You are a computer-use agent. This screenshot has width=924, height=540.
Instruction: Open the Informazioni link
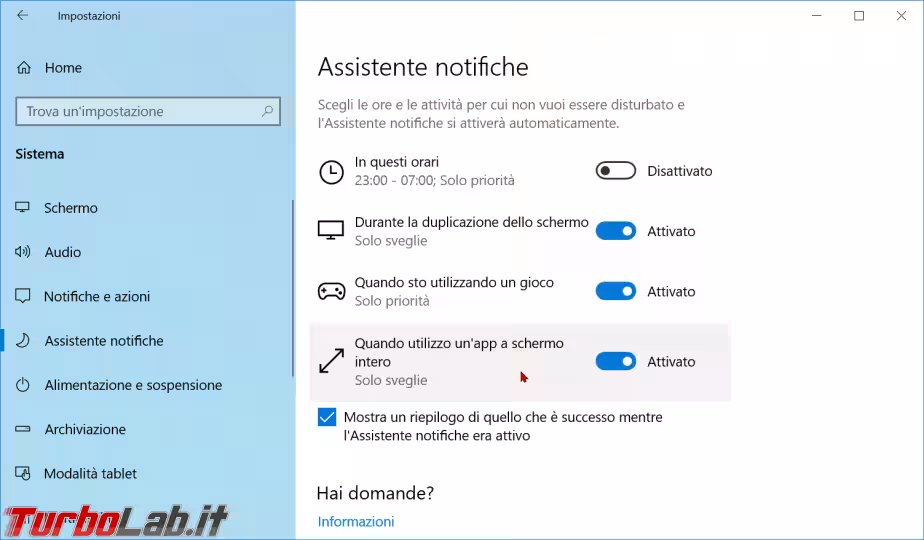(x=356, y=522)
